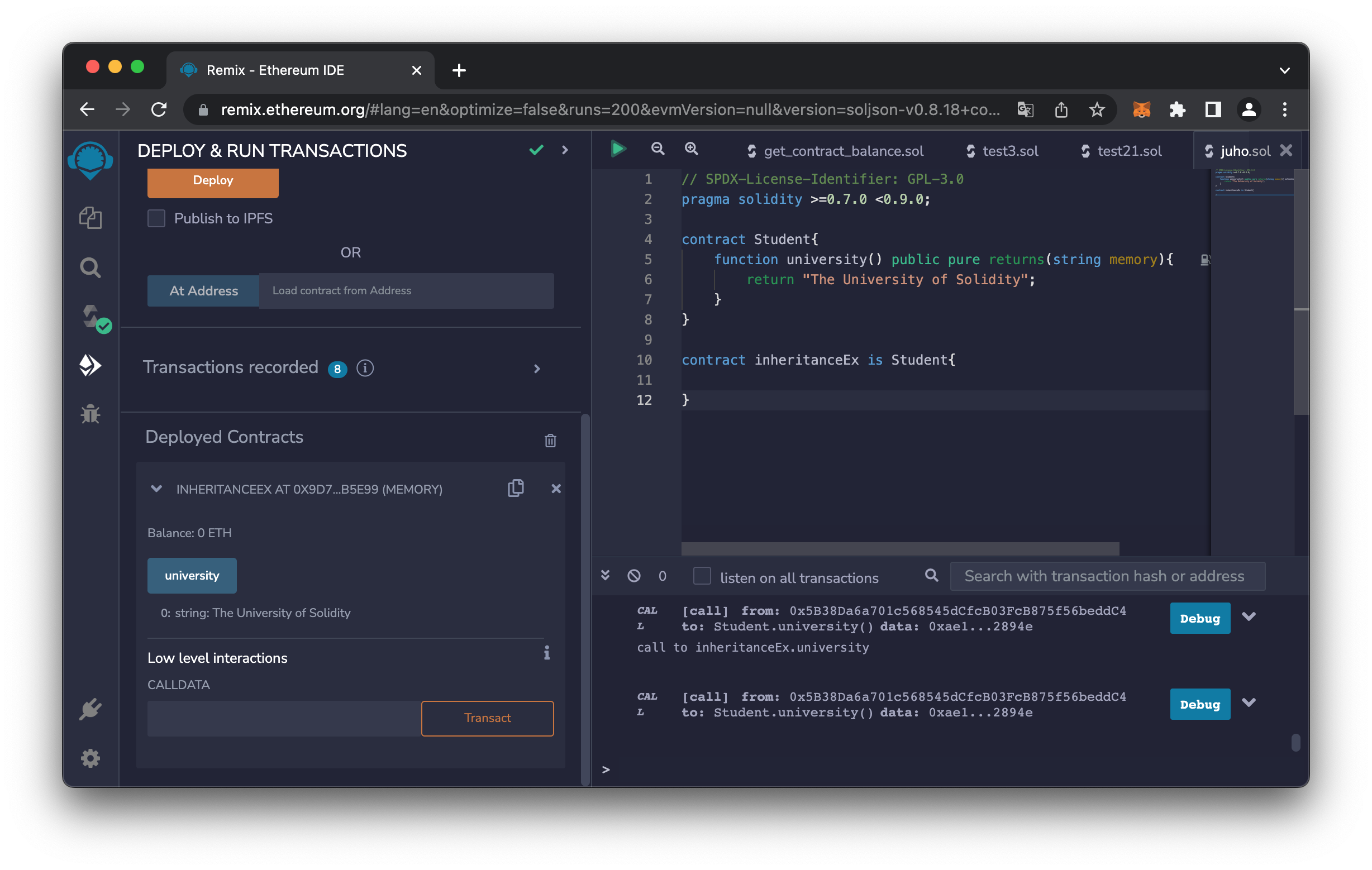Enable the Publish to IPFS checkbox
Viewport: 1372px width, 870px height.
156,219
